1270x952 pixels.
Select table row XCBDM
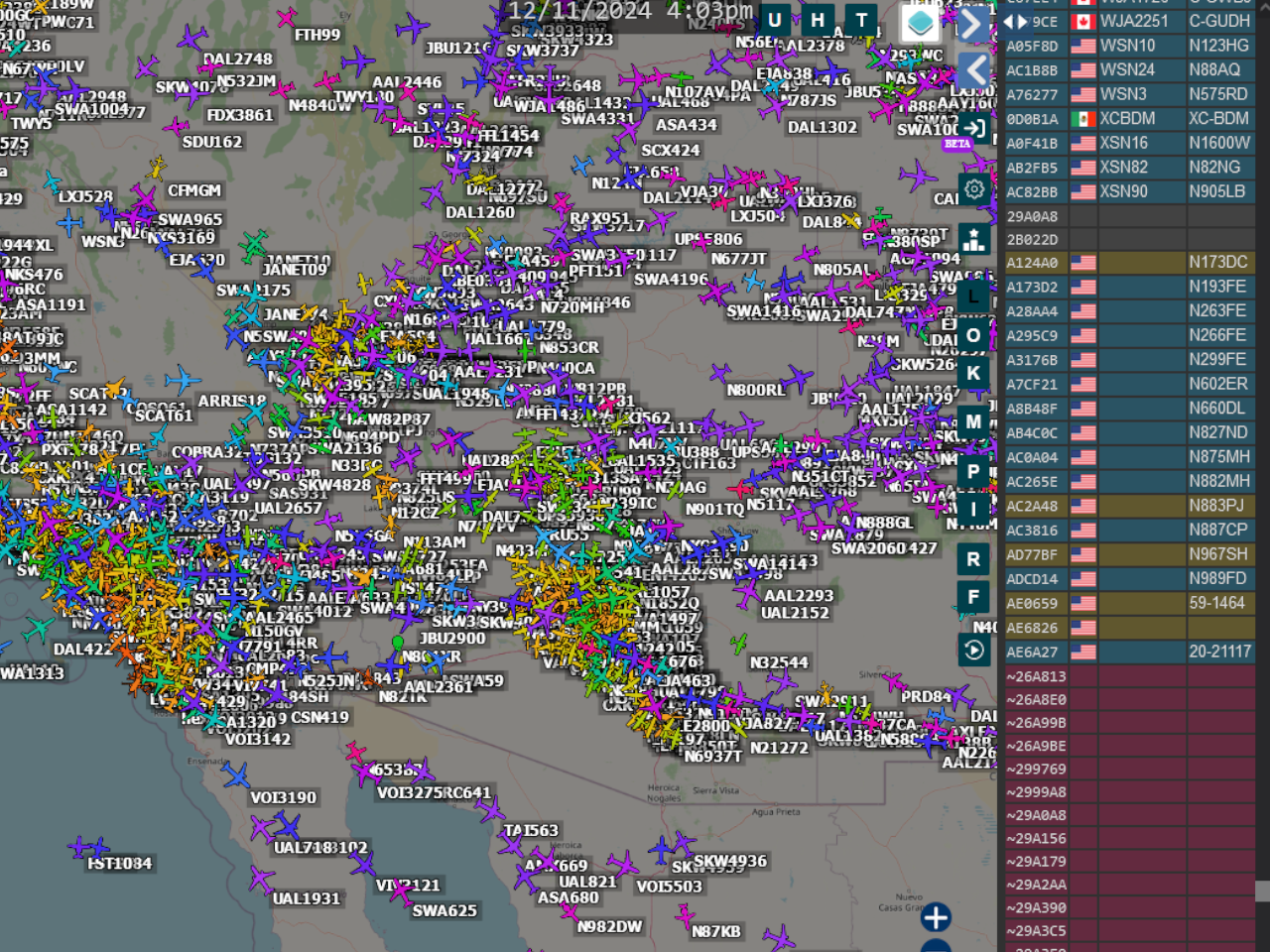tap(1129, 118)
